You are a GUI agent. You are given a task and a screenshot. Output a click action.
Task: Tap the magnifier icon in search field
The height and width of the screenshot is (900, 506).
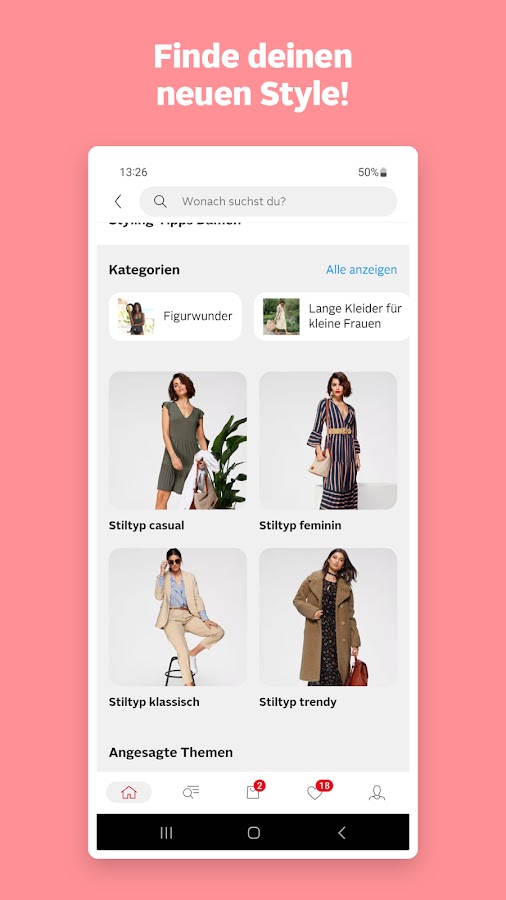click(x=160, y=201)
